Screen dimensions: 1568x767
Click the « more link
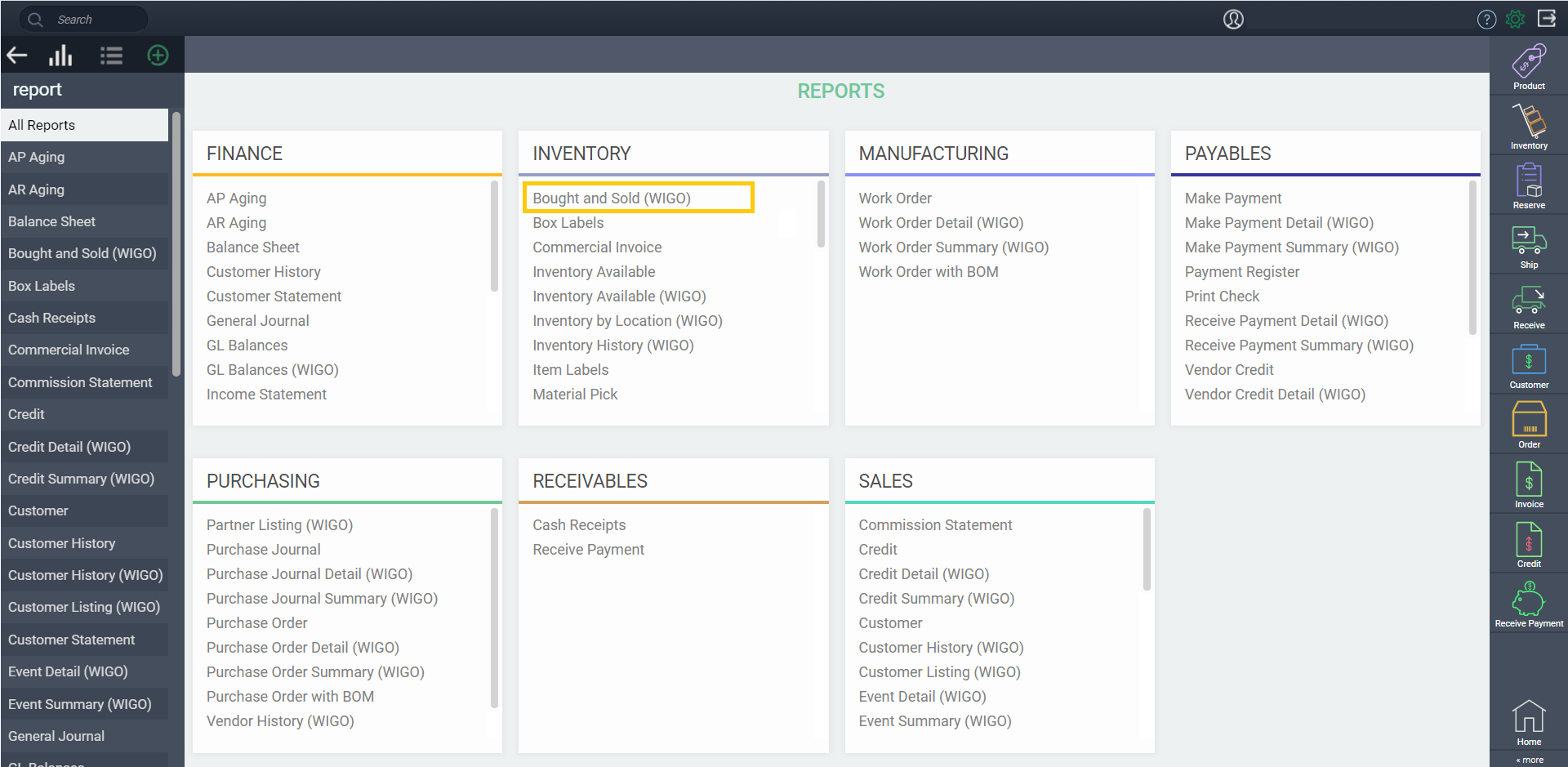(x=1530, y=760)
